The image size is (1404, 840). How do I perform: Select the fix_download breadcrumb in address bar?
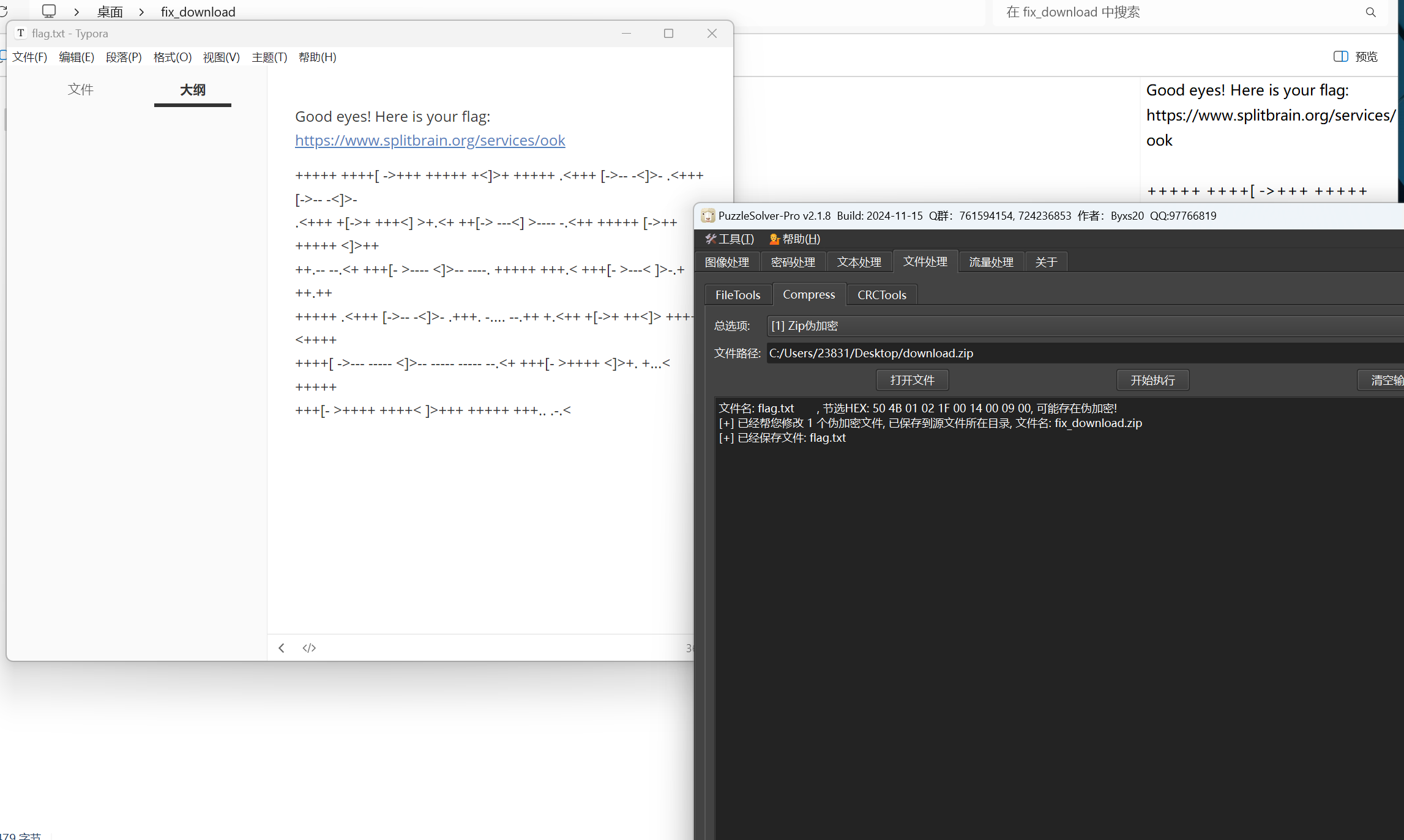(x=198, y=12)
